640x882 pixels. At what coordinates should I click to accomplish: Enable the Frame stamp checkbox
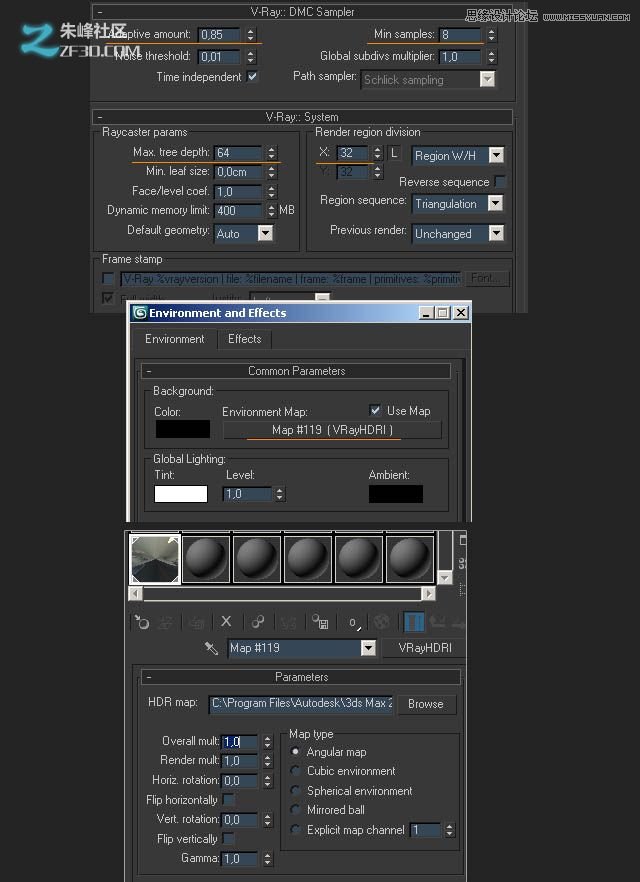pos(108,278)
